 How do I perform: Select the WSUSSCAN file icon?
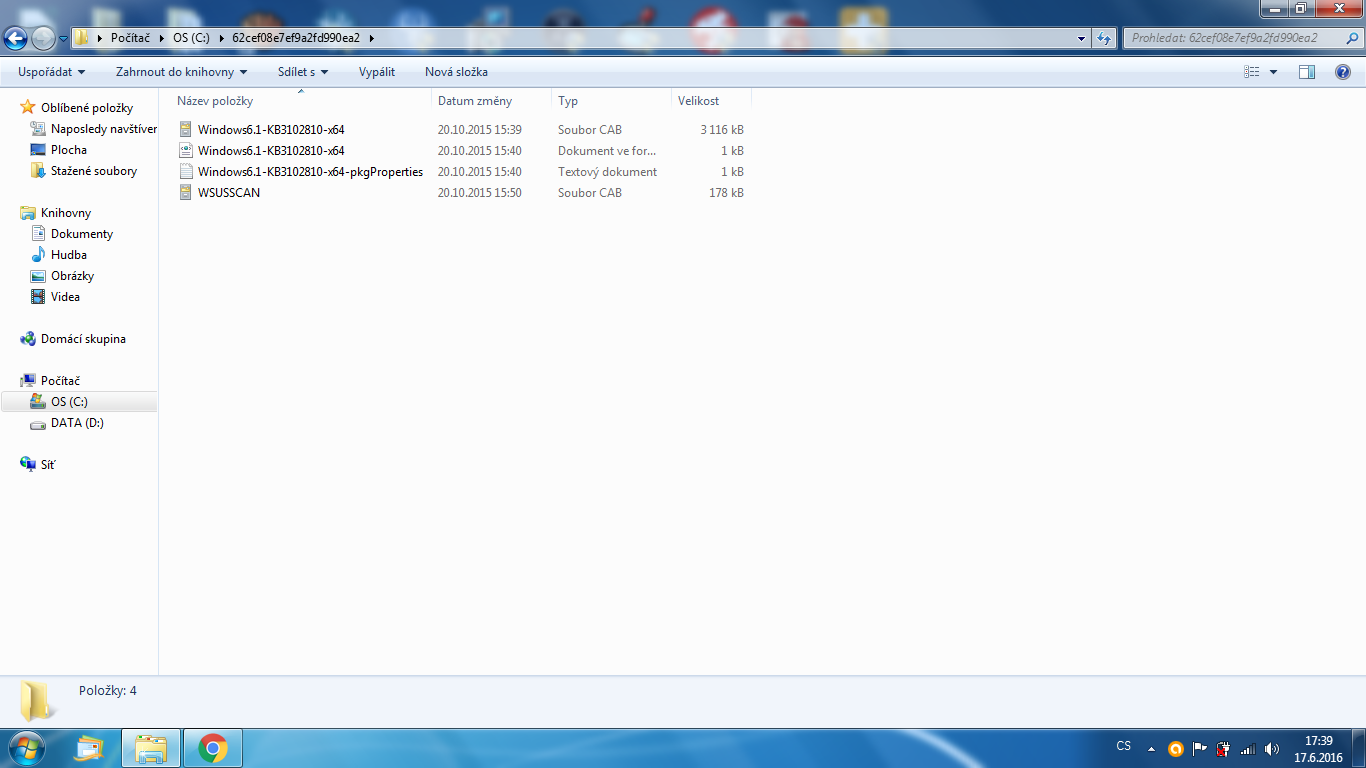[x=185, y=193]
